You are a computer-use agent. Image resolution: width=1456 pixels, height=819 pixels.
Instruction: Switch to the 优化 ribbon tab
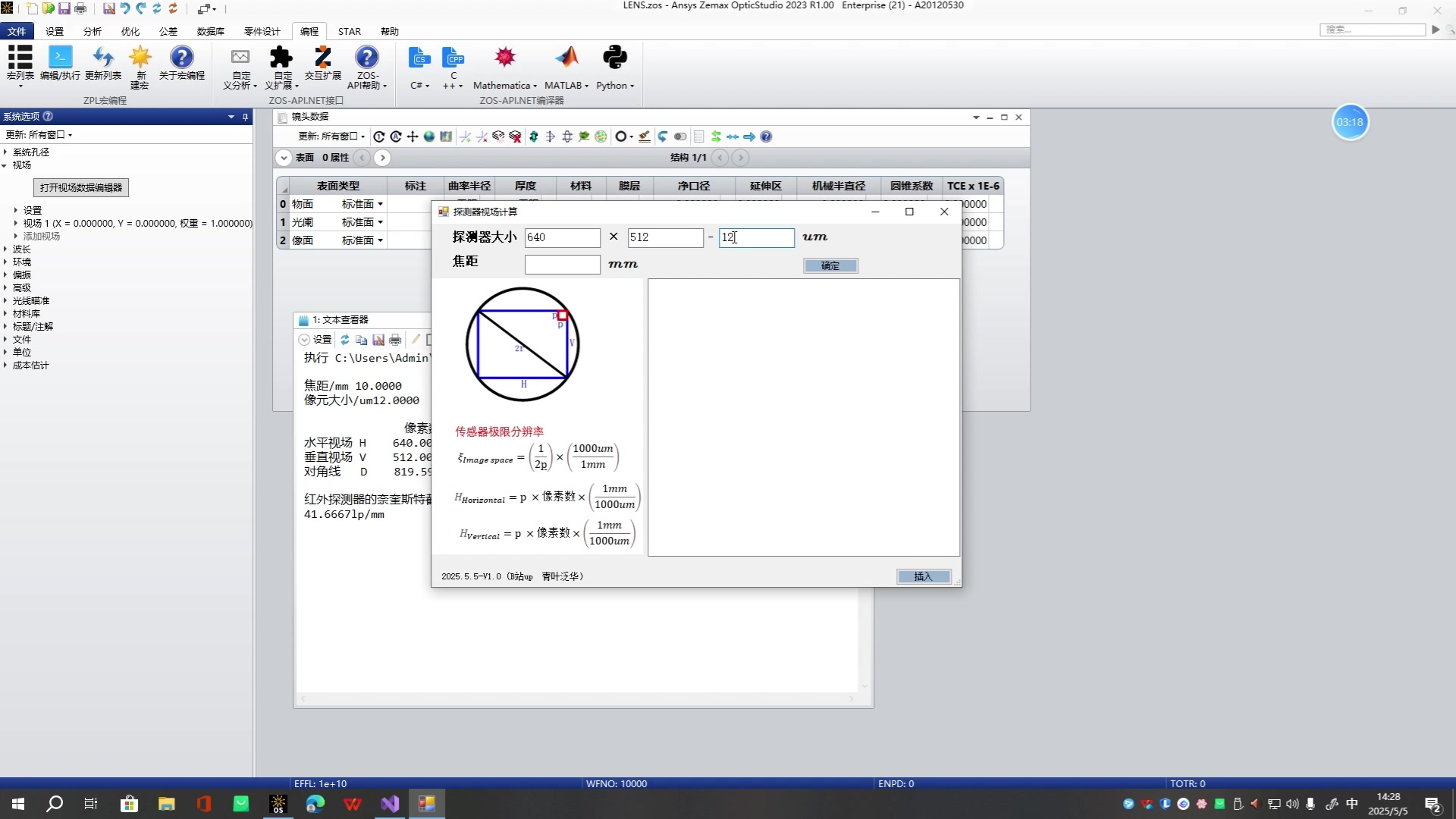pyautogui.click(x=130, y=31)
